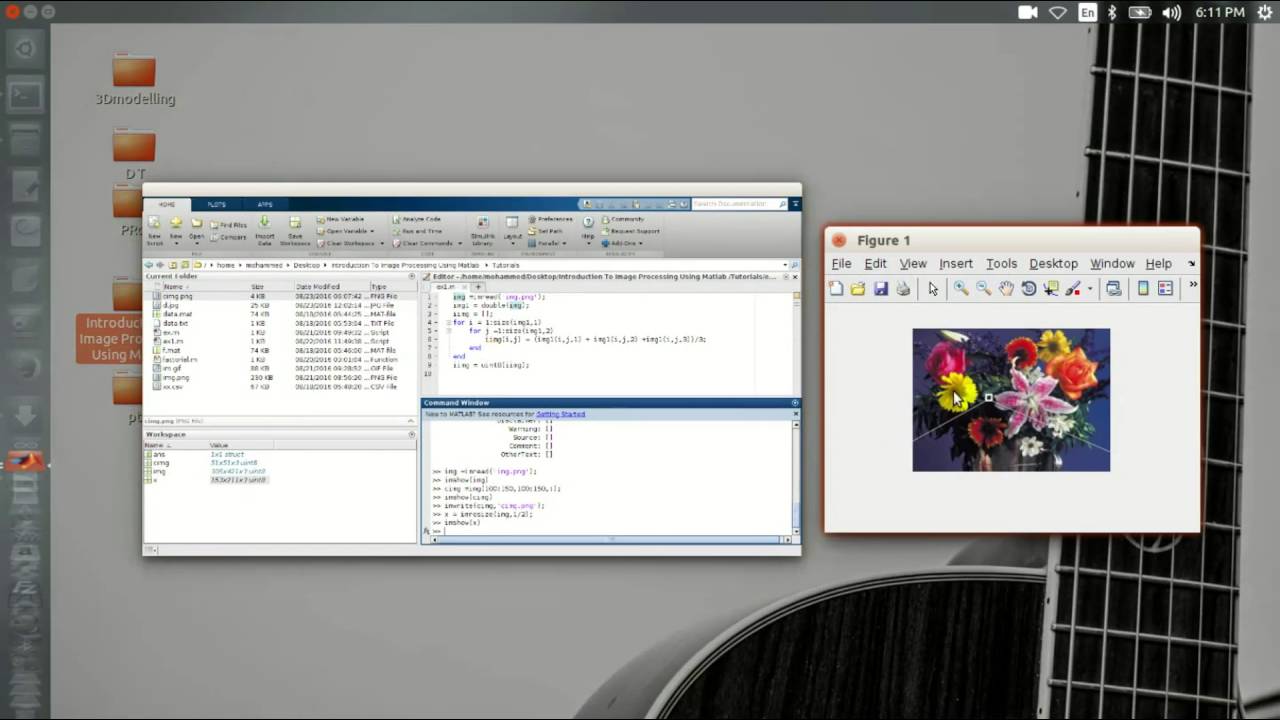
Task: Click Find Files in MATLAB toolstrip
Action: coord(229,225)
